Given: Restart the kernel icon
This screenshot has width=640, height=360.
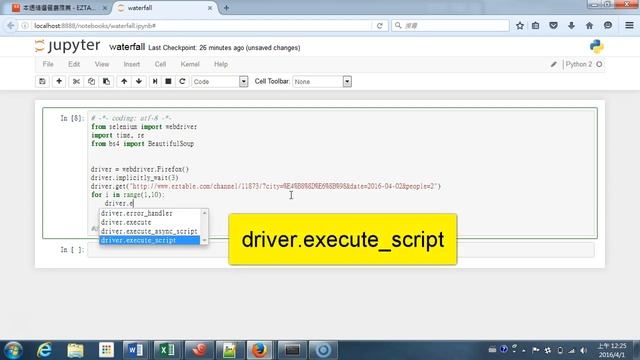Looking at the screenshot, I should (182, 81).
